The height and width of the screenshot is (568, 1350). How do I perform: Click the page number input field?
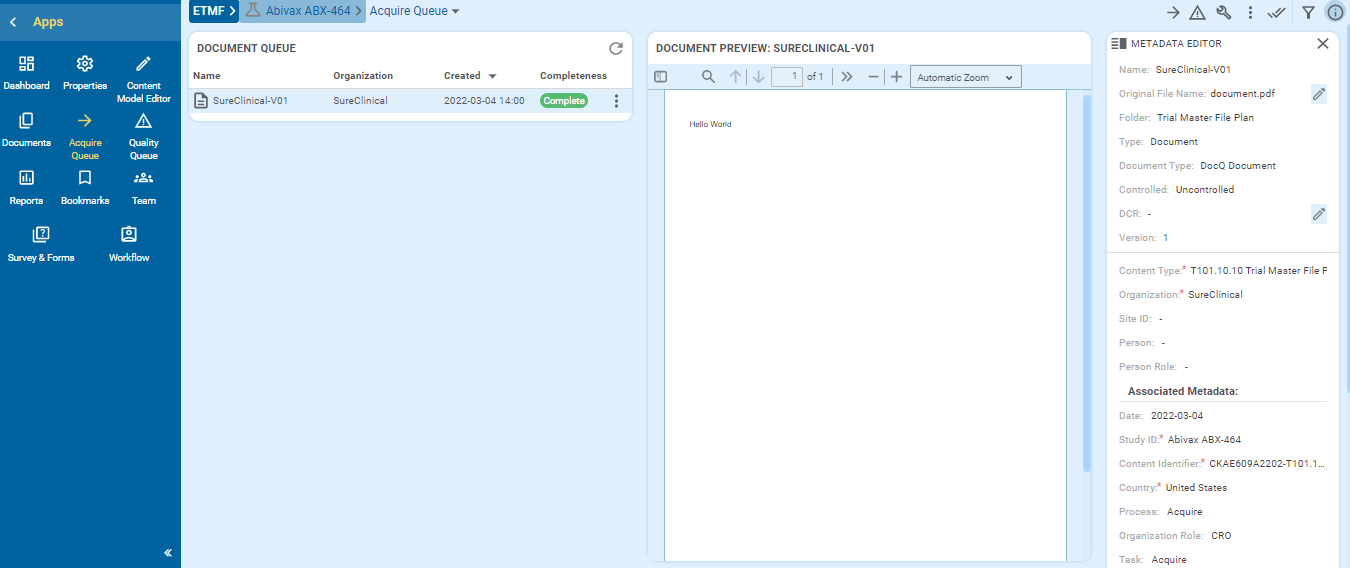click(x=787, y=77)
